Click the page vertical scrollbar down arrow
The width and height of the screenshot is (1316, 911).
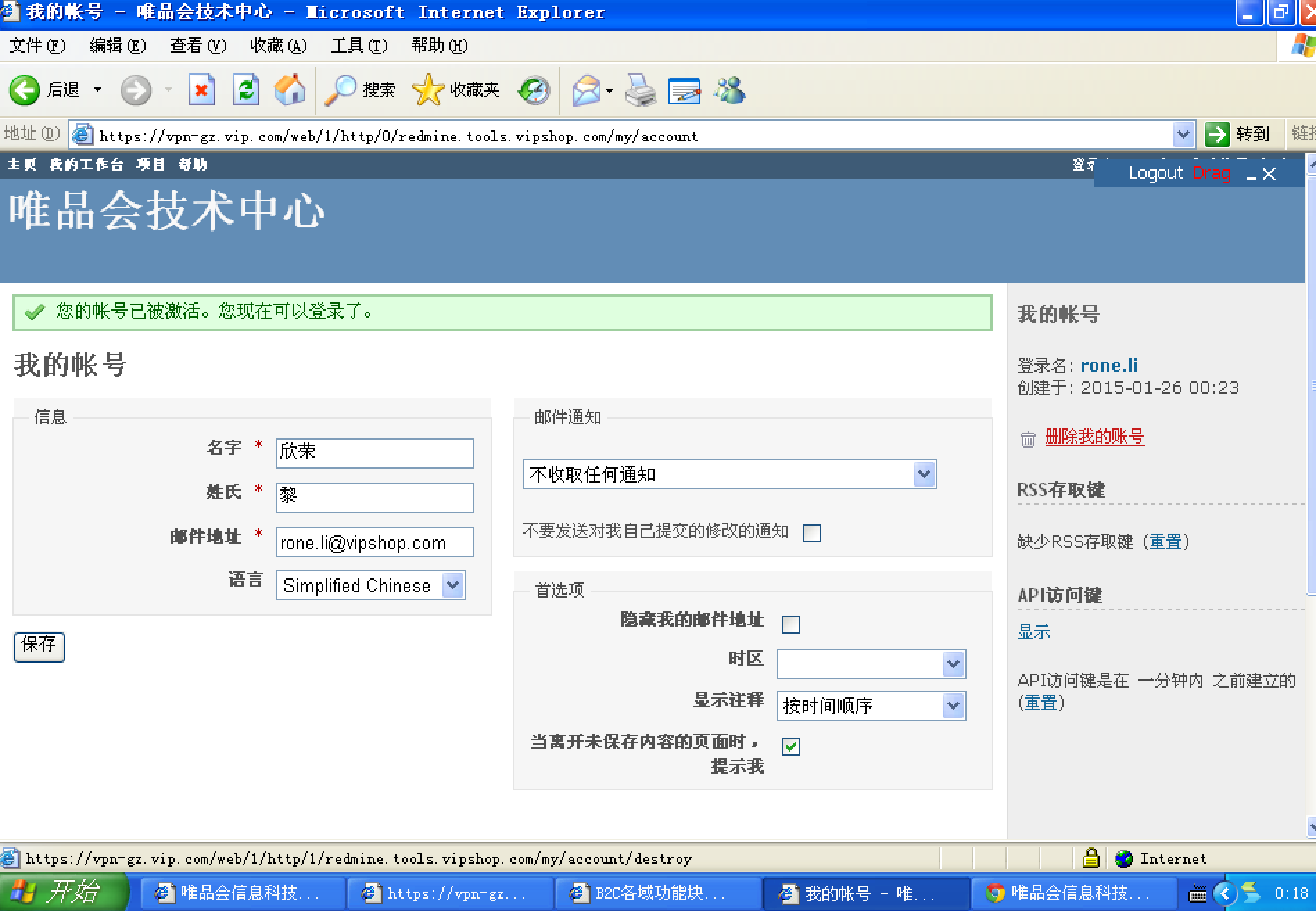(1311, 826)
